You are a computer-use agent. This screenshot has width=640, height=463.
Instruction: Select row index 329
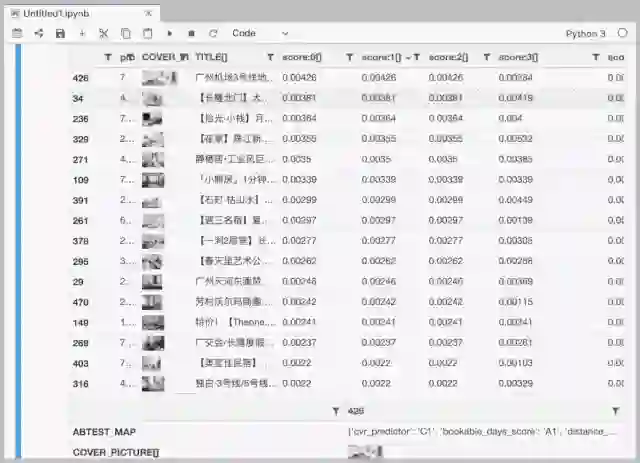pos(80,139)
